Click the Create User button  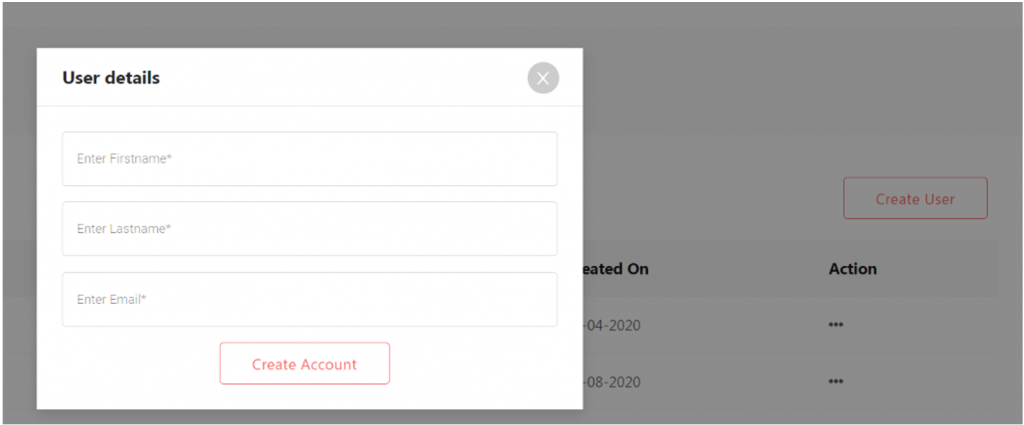point(915,199)
